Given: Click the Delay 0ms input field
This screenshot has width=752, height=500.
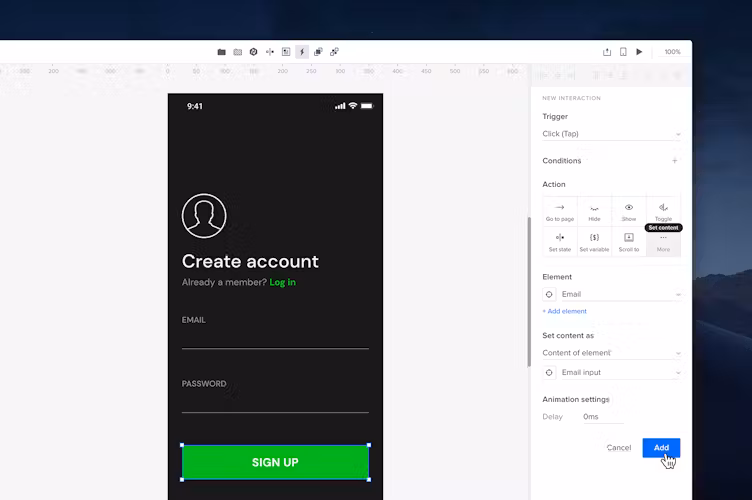Looking at the screenshot, I should tap(603, 417).
